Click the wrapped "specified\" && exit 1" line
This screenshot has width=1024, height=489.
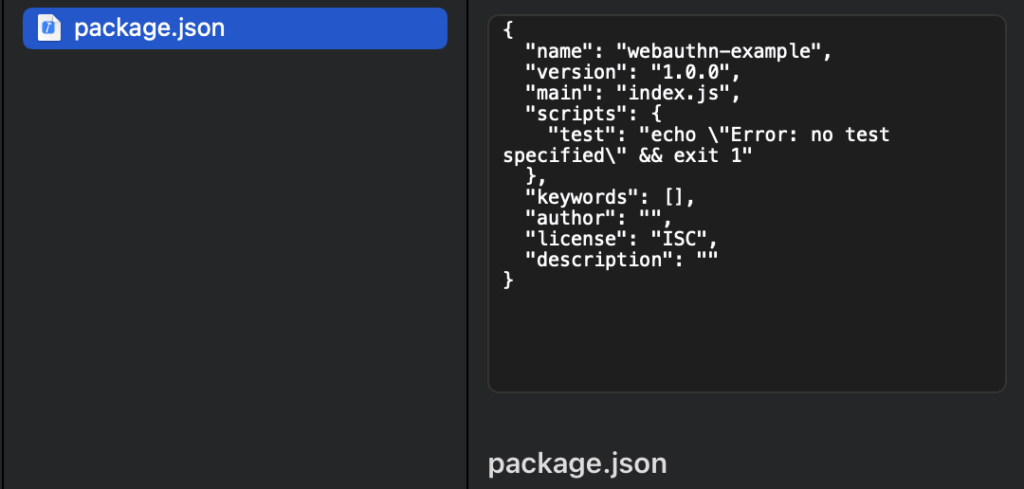coord(626,156)
